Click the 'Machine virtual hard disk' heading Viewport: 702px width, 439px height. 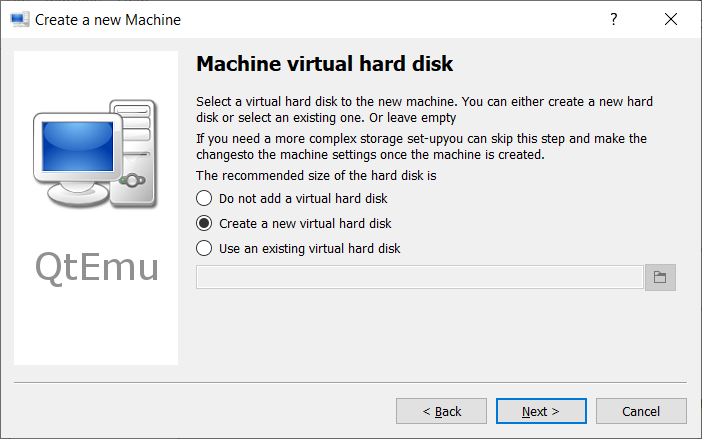pyautogui.click(x=325, y=64)
